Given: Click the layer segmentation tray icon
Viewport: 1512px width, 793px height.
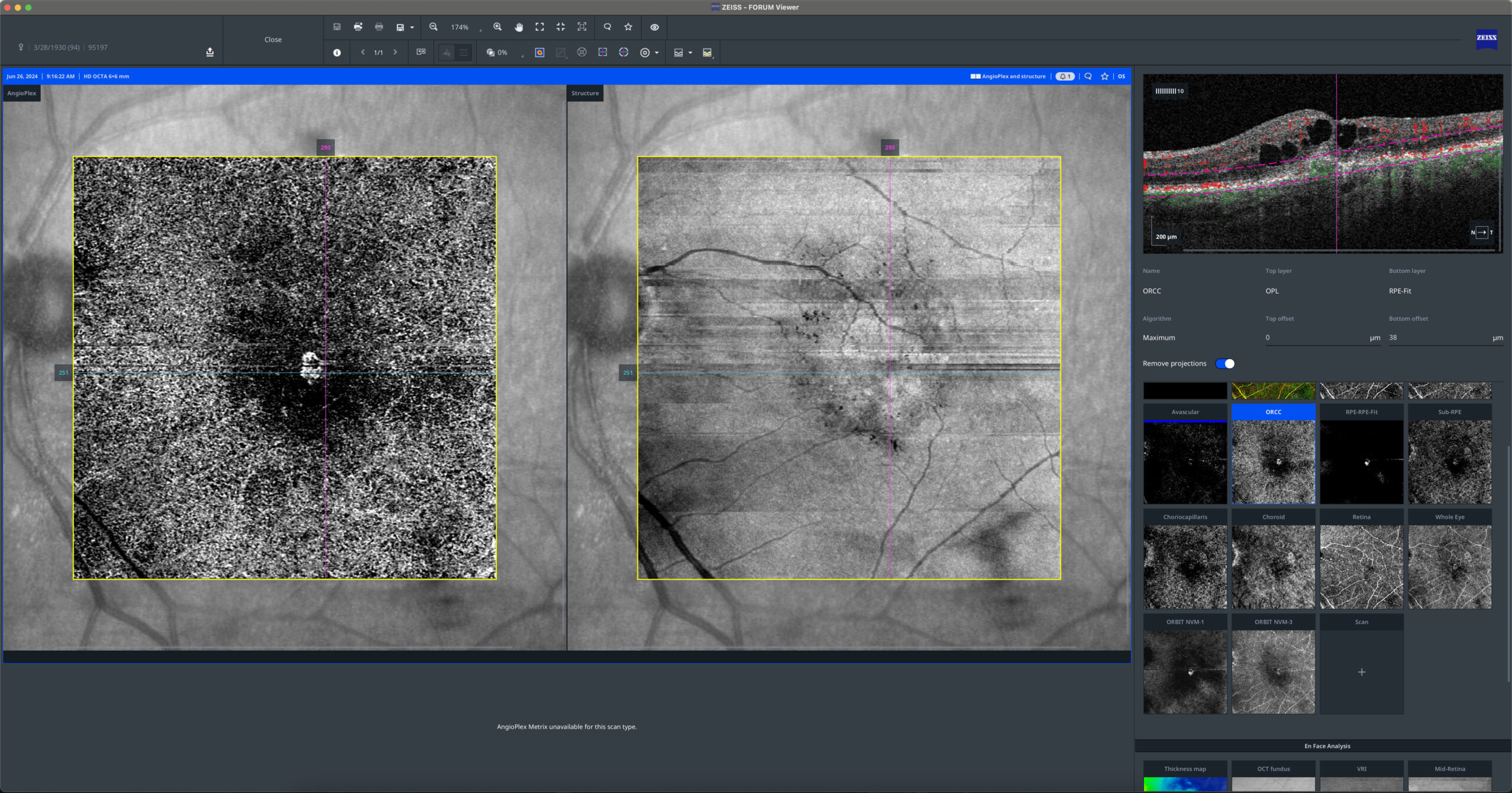Looking at the screenshot, I should (x=679, y=53).
